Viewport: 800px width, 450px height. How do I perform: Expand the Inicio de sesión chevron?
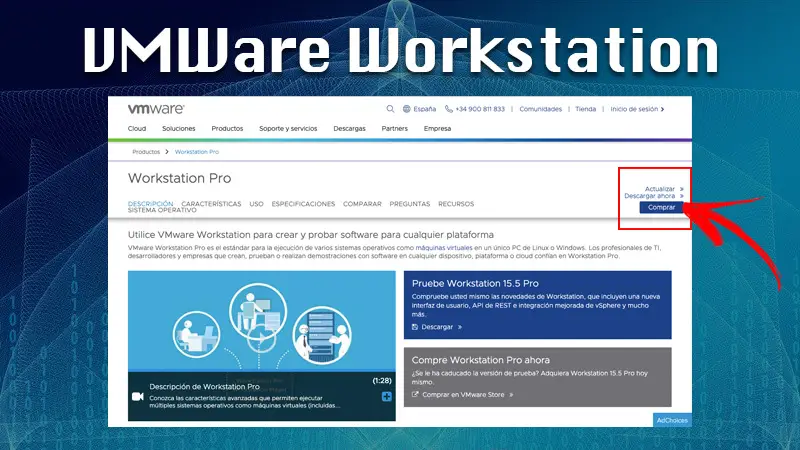pos(662,109)
